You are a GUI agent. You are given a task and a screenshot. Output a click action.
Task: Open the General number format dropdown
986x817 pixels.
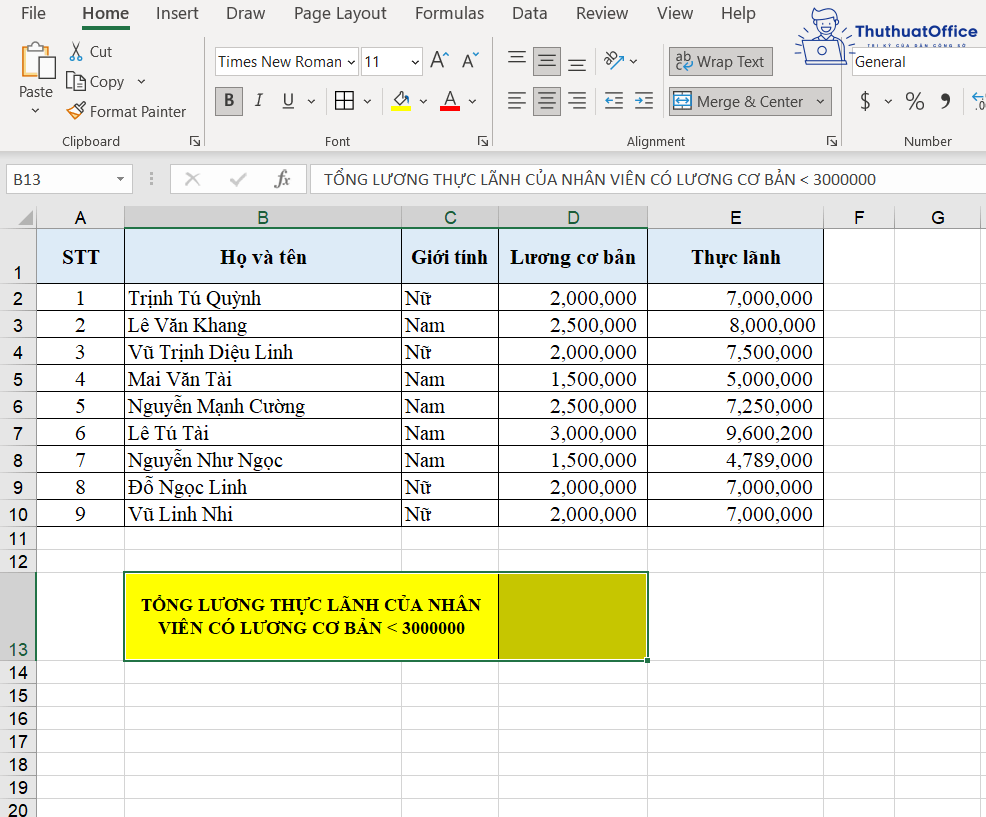point(917,61)
